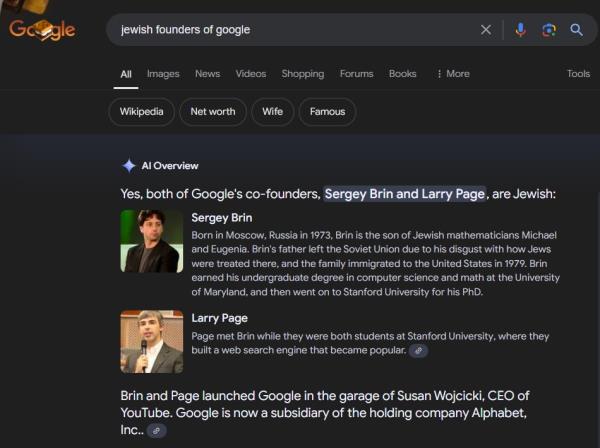
Task: Select the Wife suggestion chip
Action: [x=272, y=112]
